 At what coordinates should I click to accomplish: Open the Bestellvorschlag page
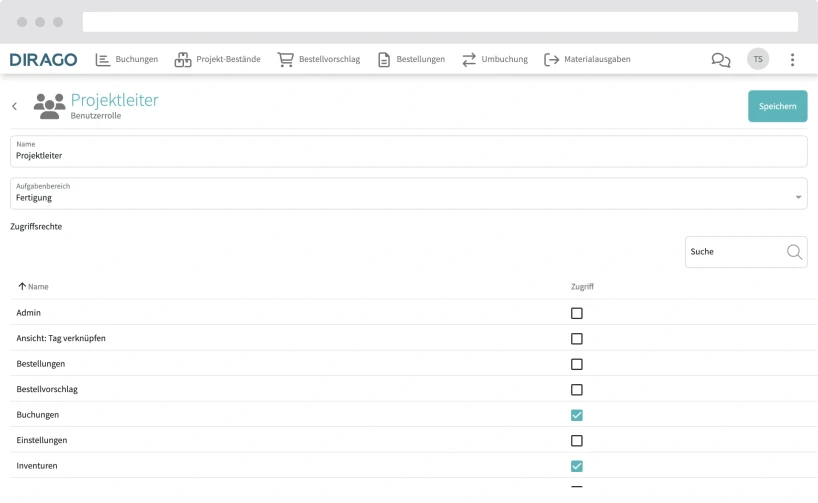[x=318, y=60]
